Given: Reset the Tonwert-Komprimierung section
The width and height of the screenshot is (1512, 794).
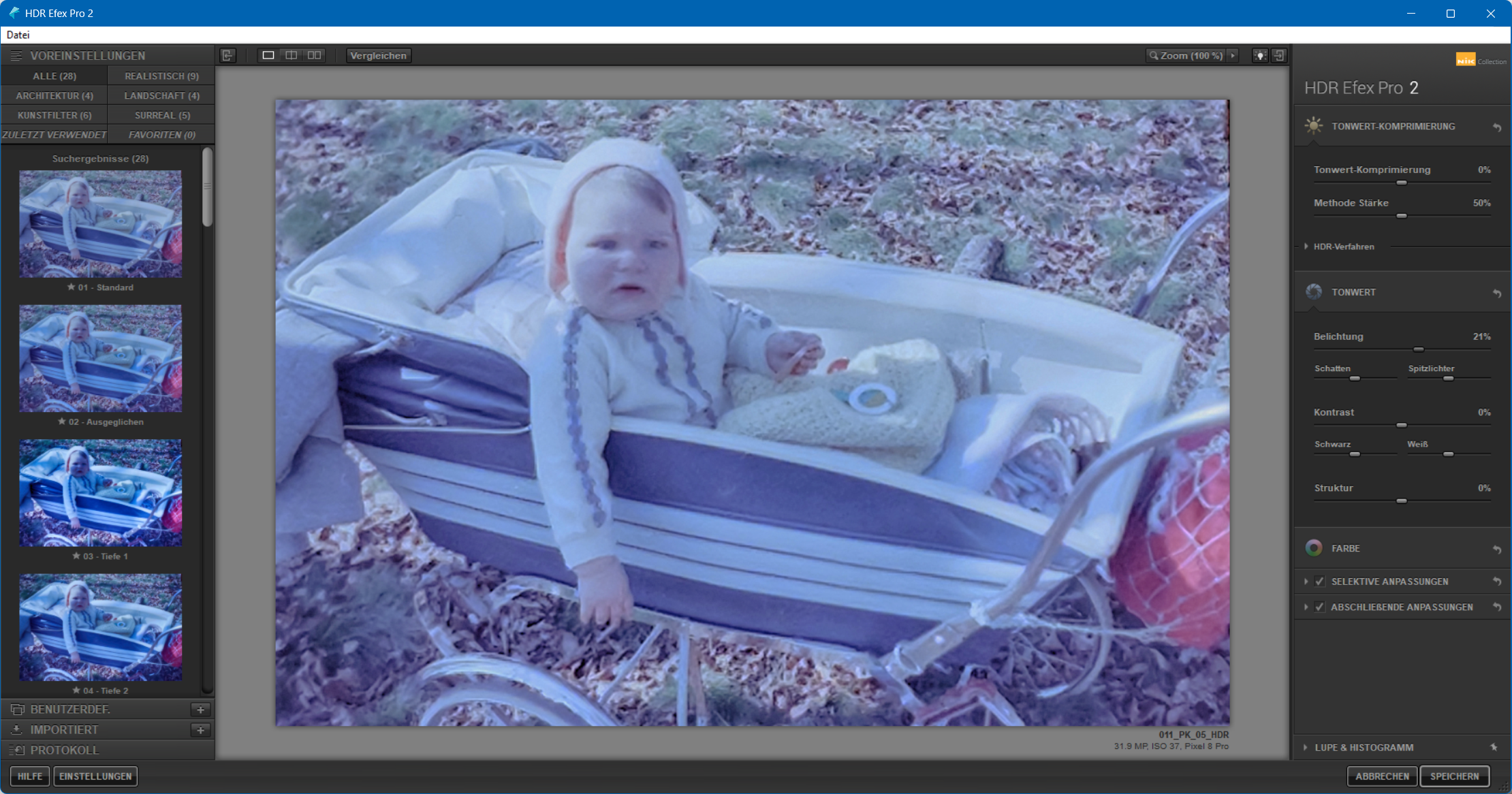Looking at the screenshot, I should coord(1497,127).
